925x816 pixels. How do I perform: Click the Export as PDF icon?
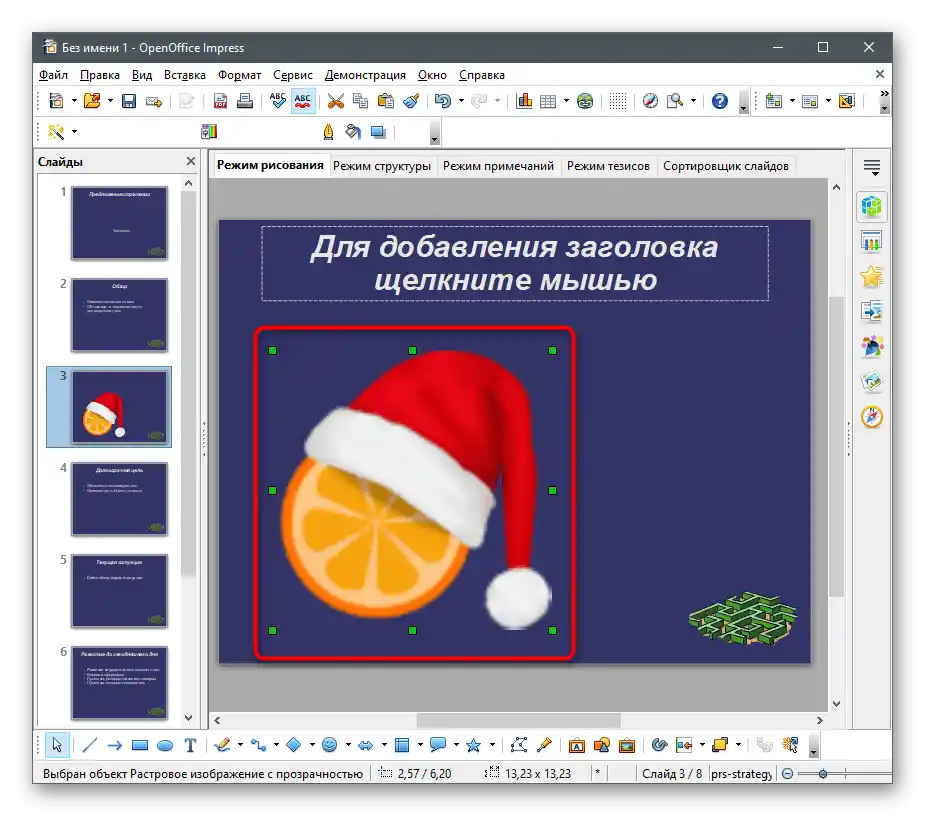tap(220, 101)
